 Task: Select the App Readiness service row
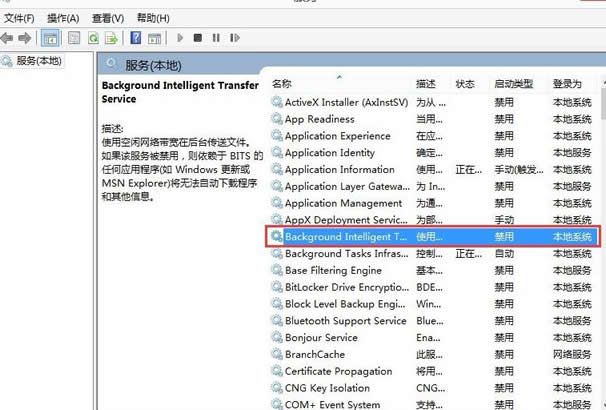coord(431,119)
